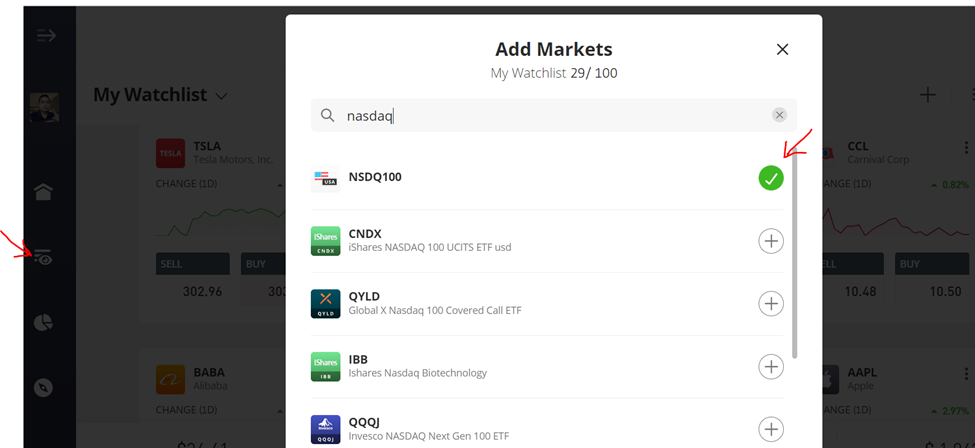This screenshot has height=448, width=975.
Task: Click the plus icon to add markets in the watchlist header
Action: [928, 95]
